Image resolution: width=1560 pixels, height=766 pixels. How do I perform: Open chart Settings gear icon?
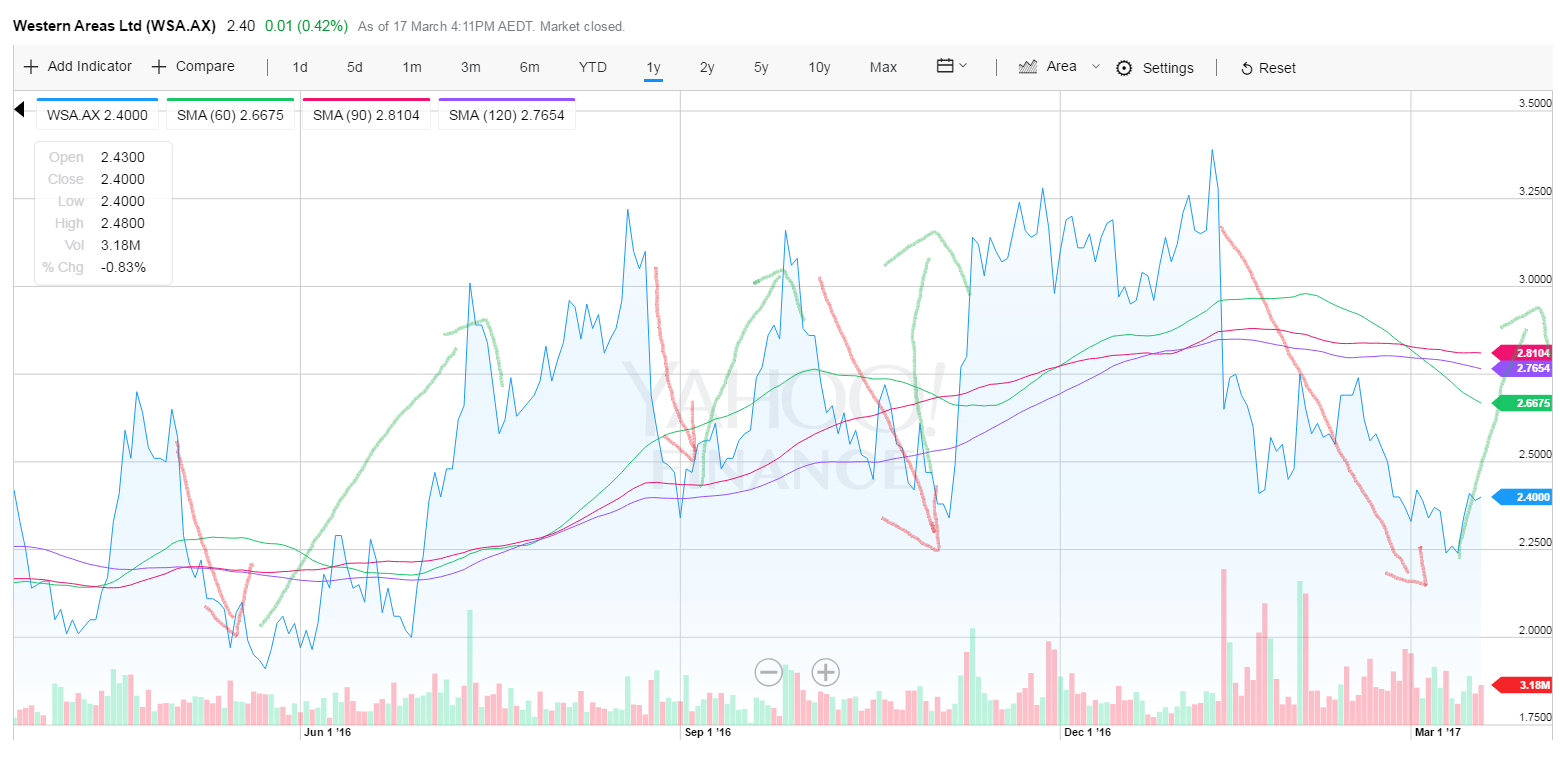pyautogui.click(x=1124, y=68)
